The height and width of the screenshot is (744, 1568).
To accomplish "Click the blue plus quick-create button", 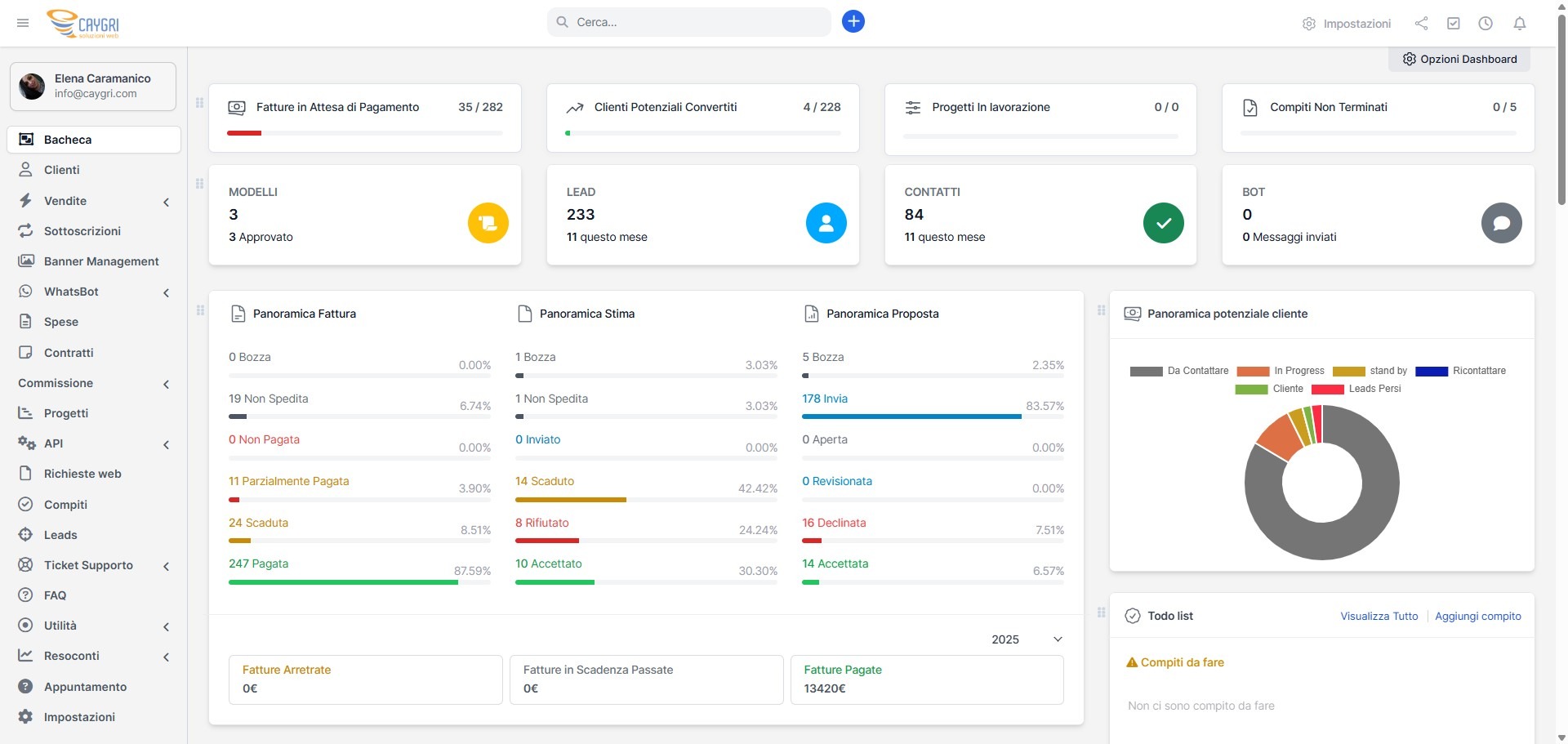I will point(853,22).
